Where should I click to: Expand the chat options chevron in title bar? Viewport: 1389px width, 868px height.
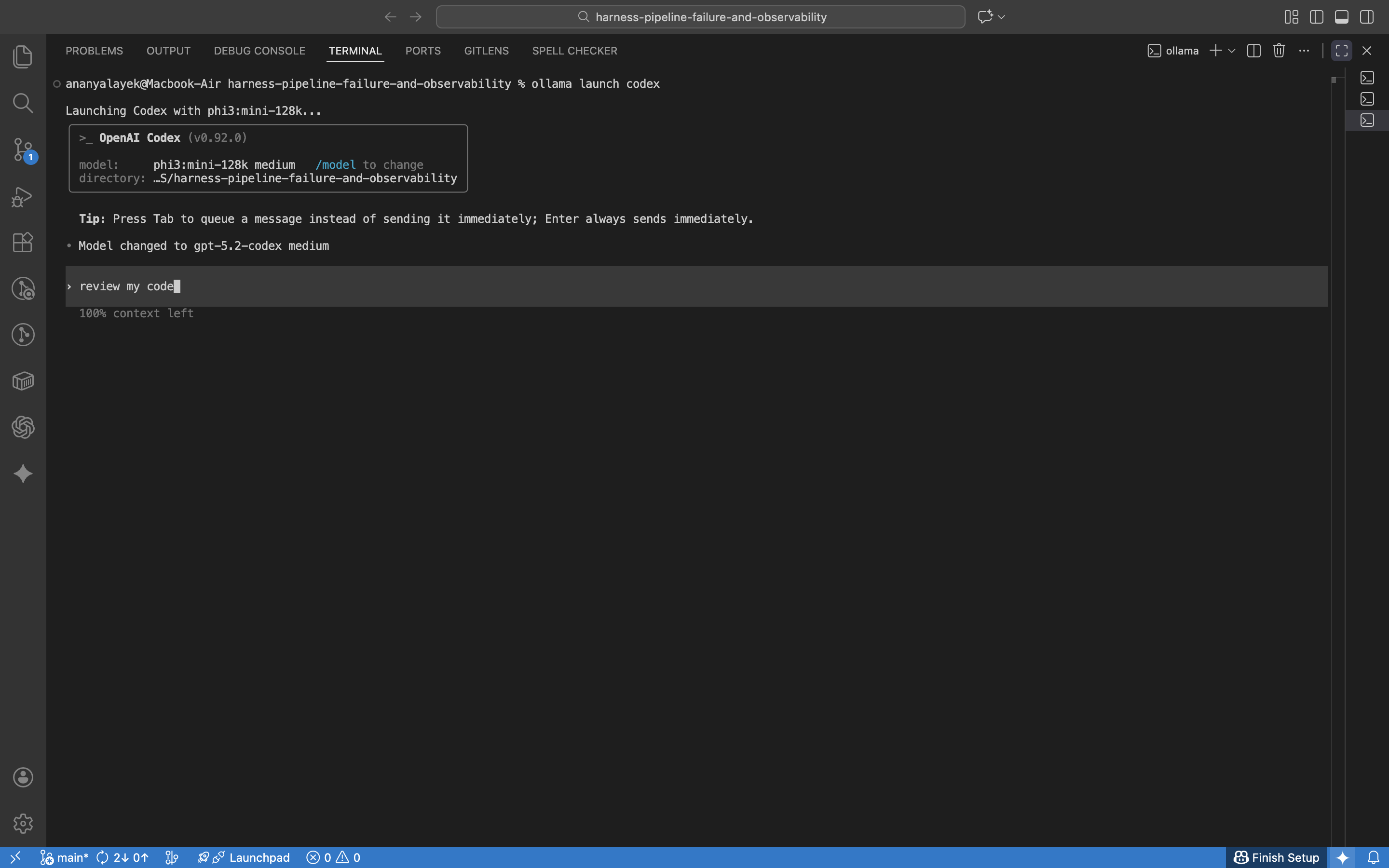(x=1002, y=17)
